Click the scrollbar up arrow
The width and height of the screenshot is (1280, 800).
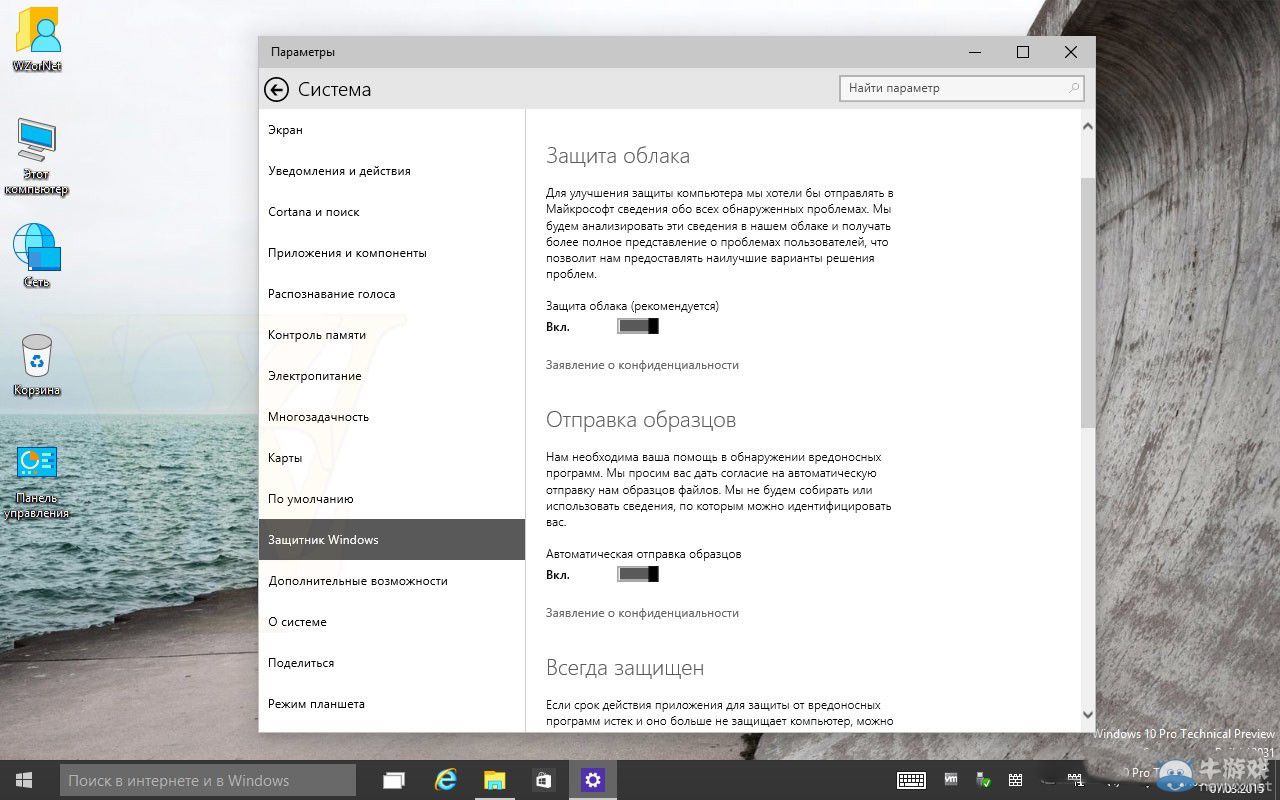coord(1088,126)
